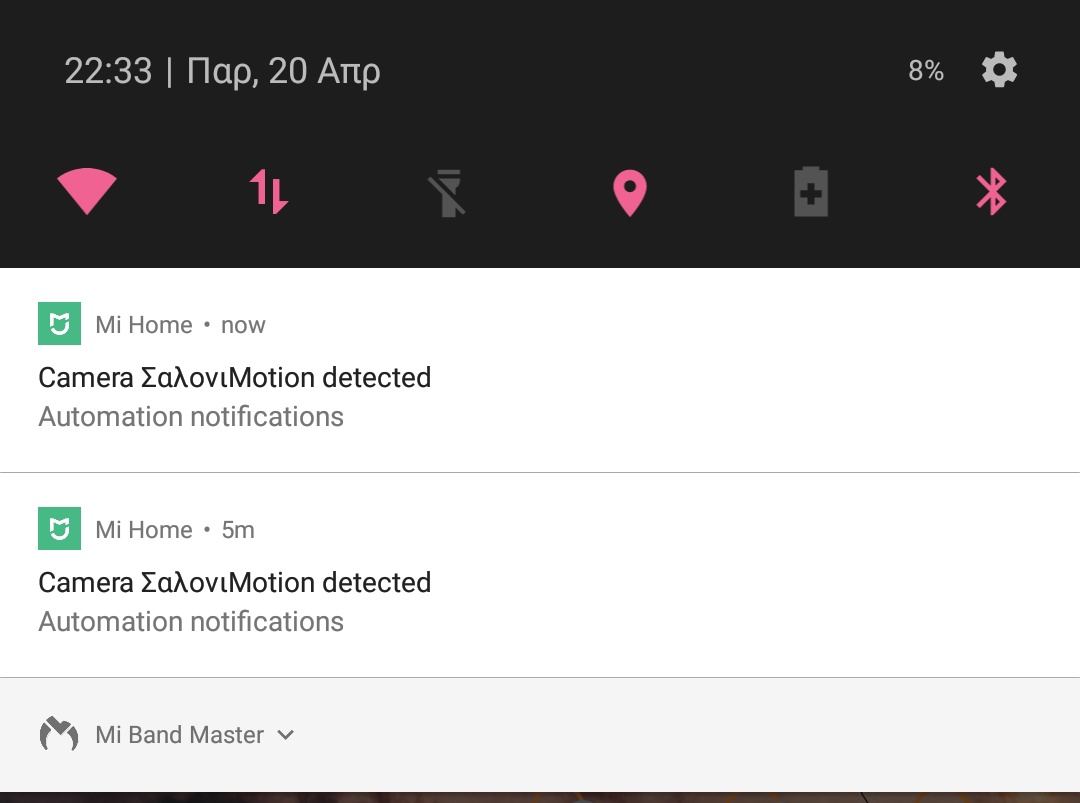
Task: Toggle the Bluetooth quick setting
Action: 990,191
